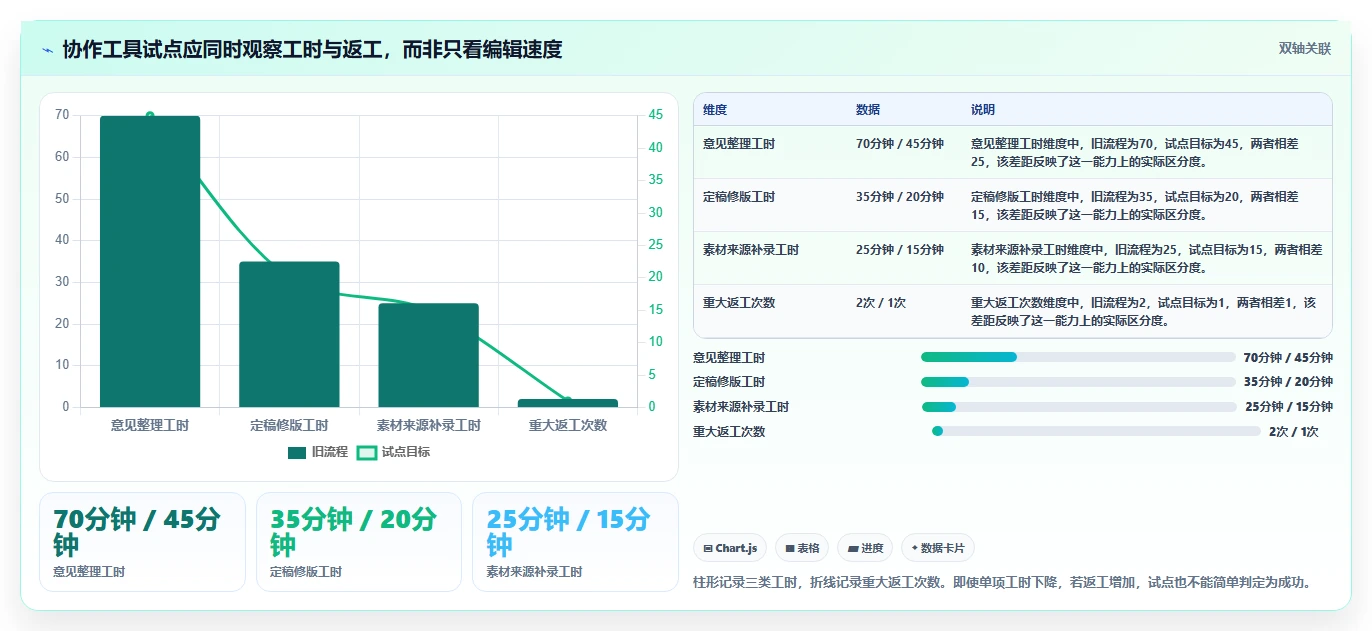Click the lightning icon beside the header title

pyautogui.click(x=47, y=50)
